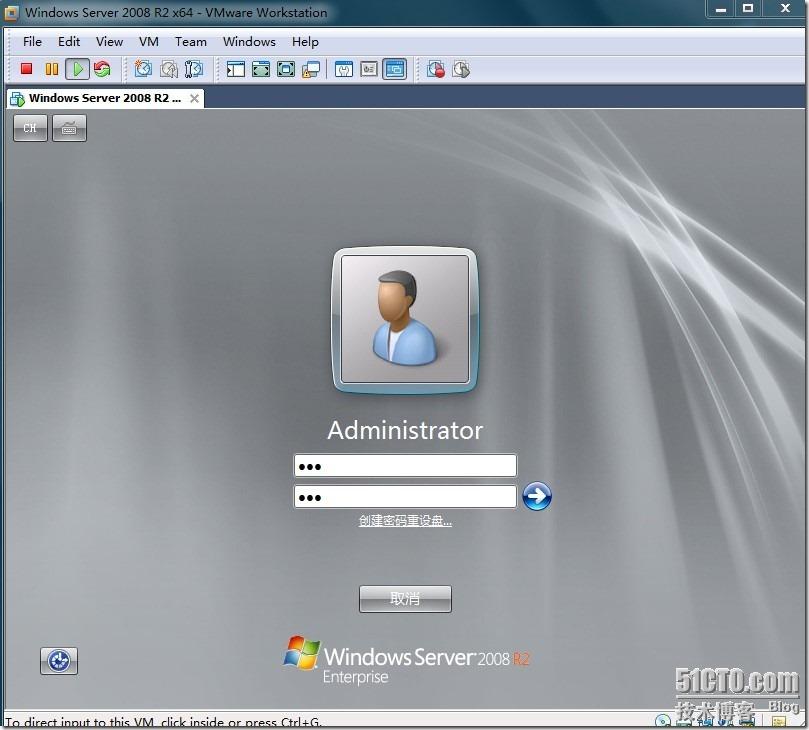Open the Help menu
Viewport: 809px width, 730px height.
point(305,42)
